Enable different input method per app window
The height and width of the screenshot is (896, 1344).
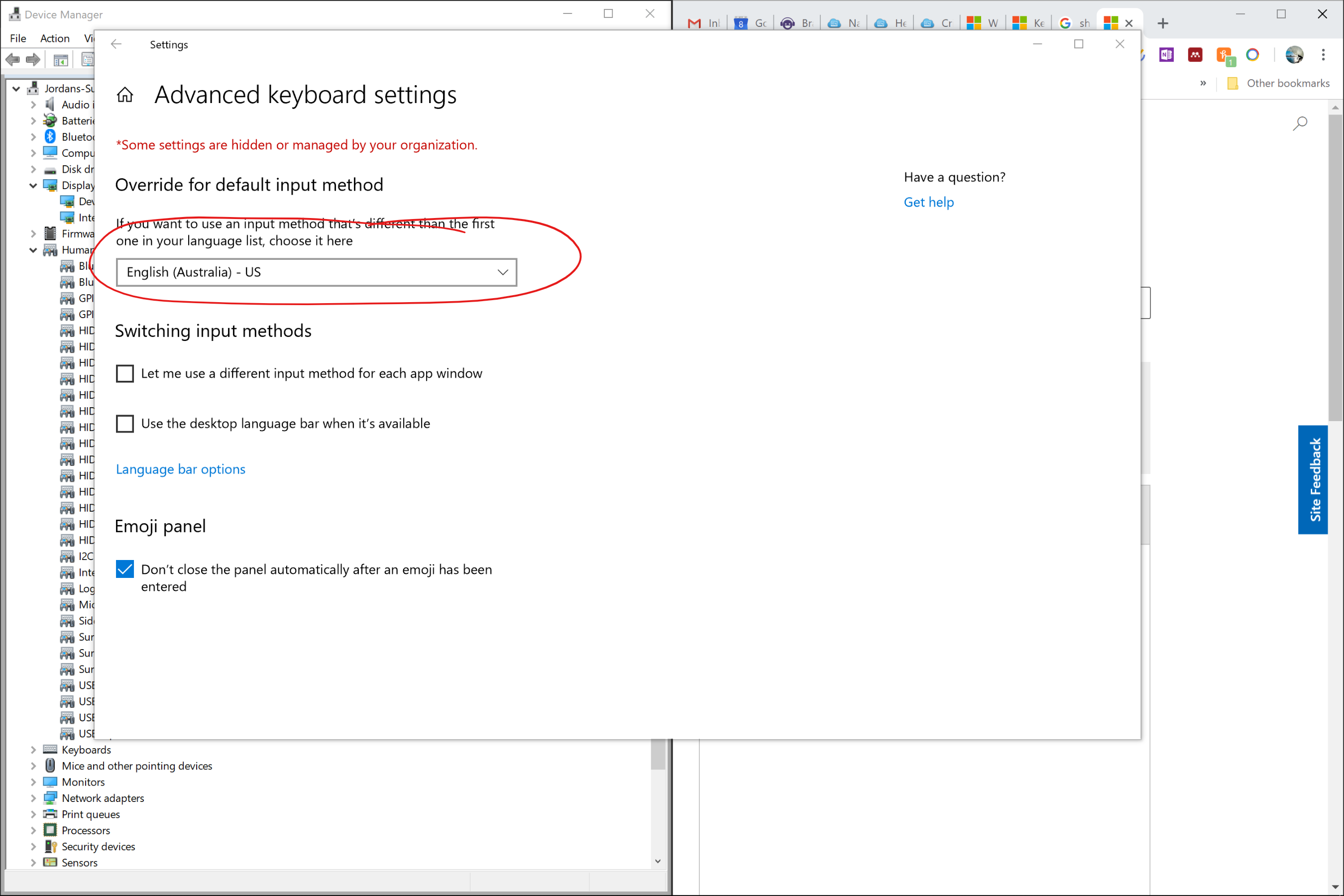pyautogui.click(x=124, y=374)
